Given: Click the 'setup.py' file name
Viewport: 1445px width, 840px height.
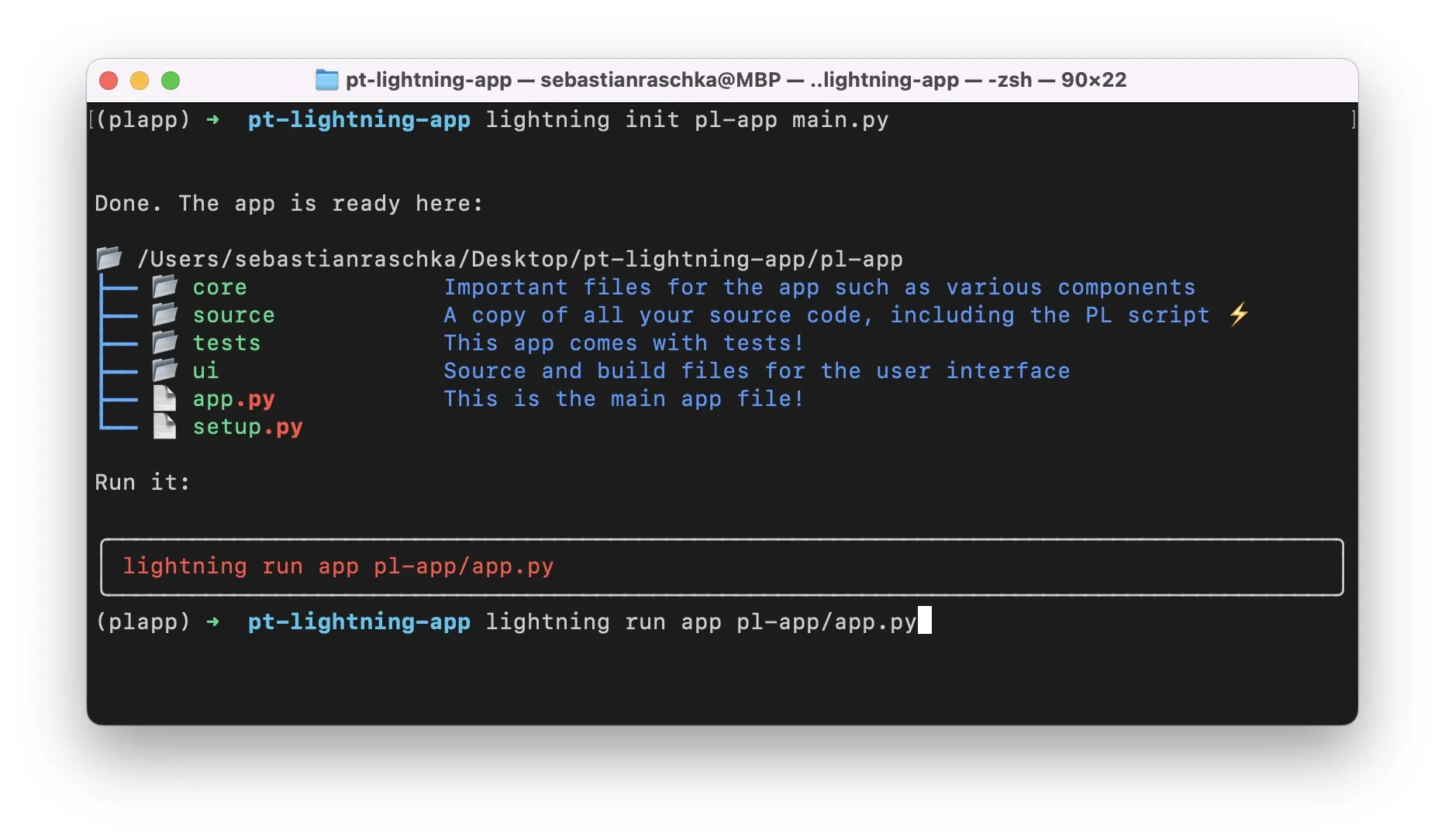Looking at the screenshot, I should (248, 427).
